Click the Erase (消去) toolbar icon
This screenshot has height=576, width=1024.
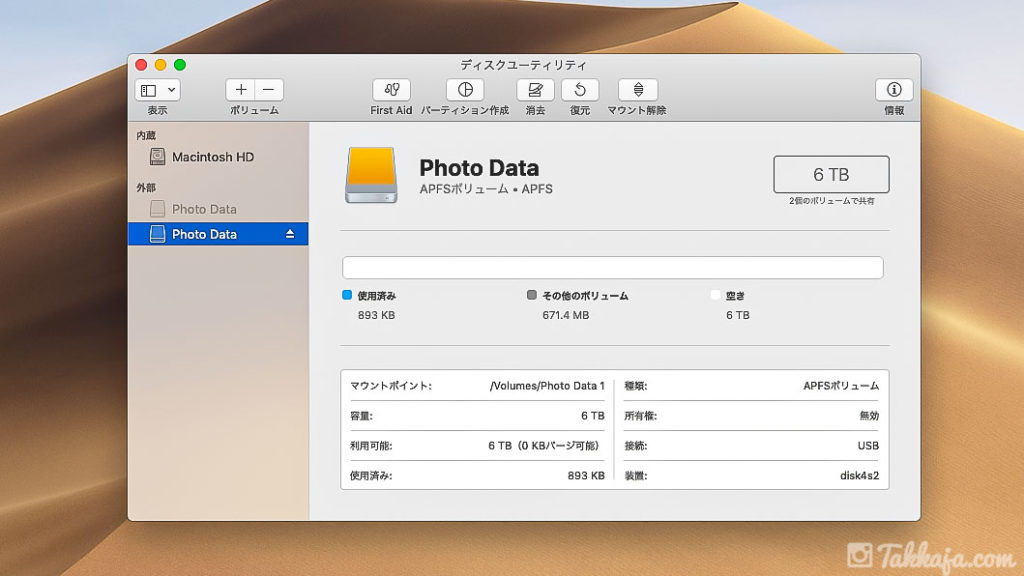(535, 90)
